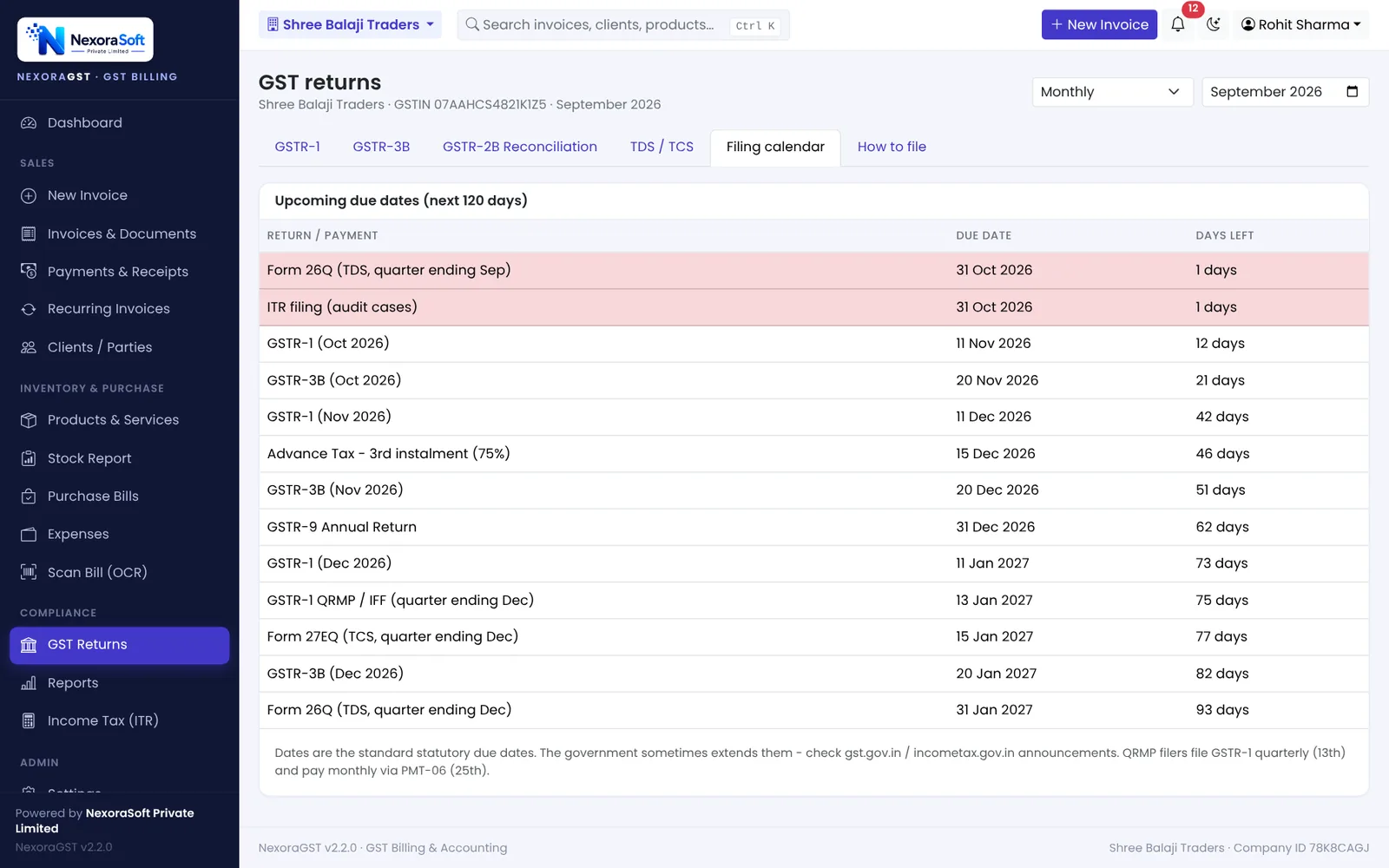Viewport: 1389px width, 868px height.
Task: Click New Invoice plus icon in sidebar
Action: (29, 196)
